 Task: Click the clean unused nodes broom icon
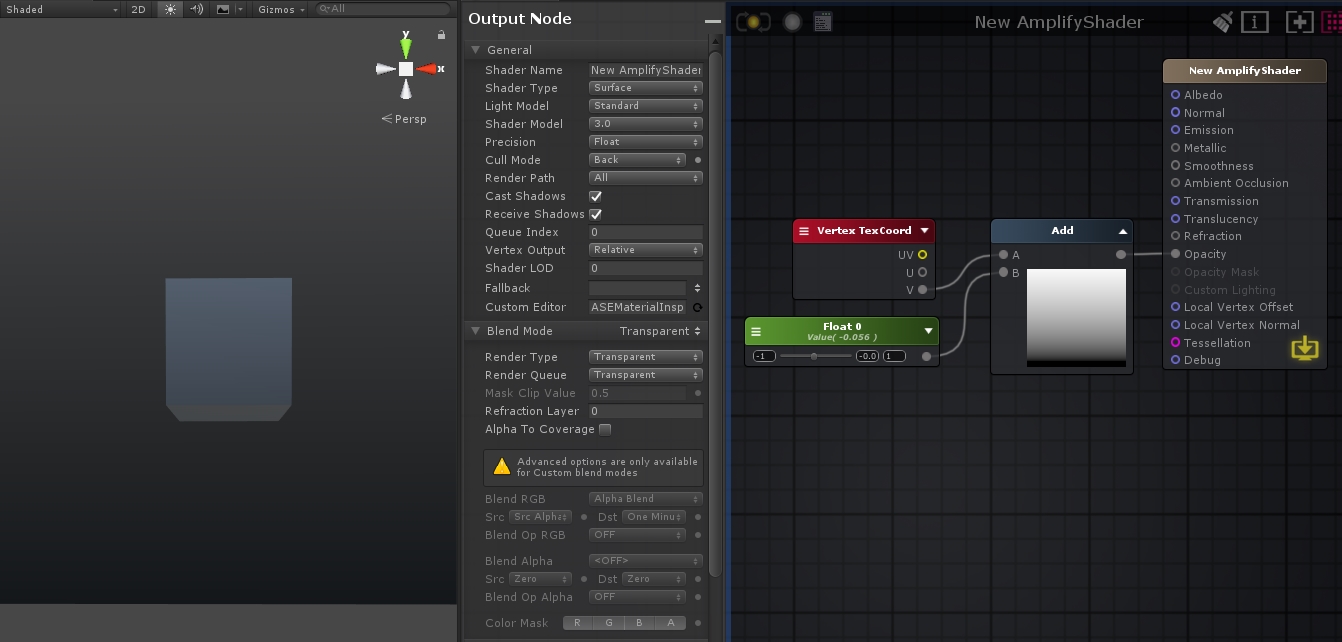pos(1222,21)
